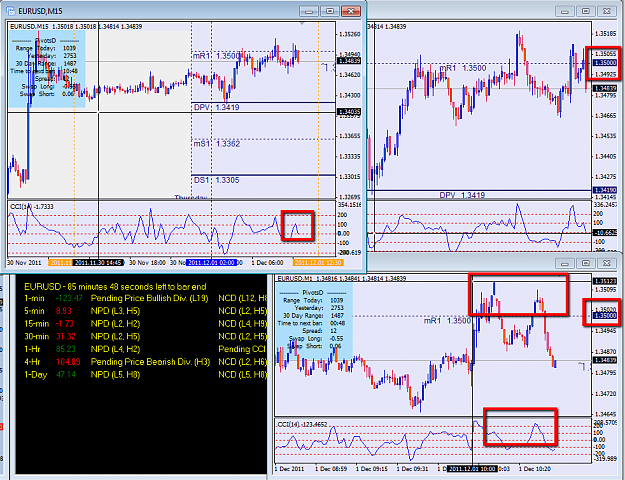Viewport: 625px width, 480px height.
Task: Click the Pending CCI entry in the 1-Hr row
Action: point(242,349)
